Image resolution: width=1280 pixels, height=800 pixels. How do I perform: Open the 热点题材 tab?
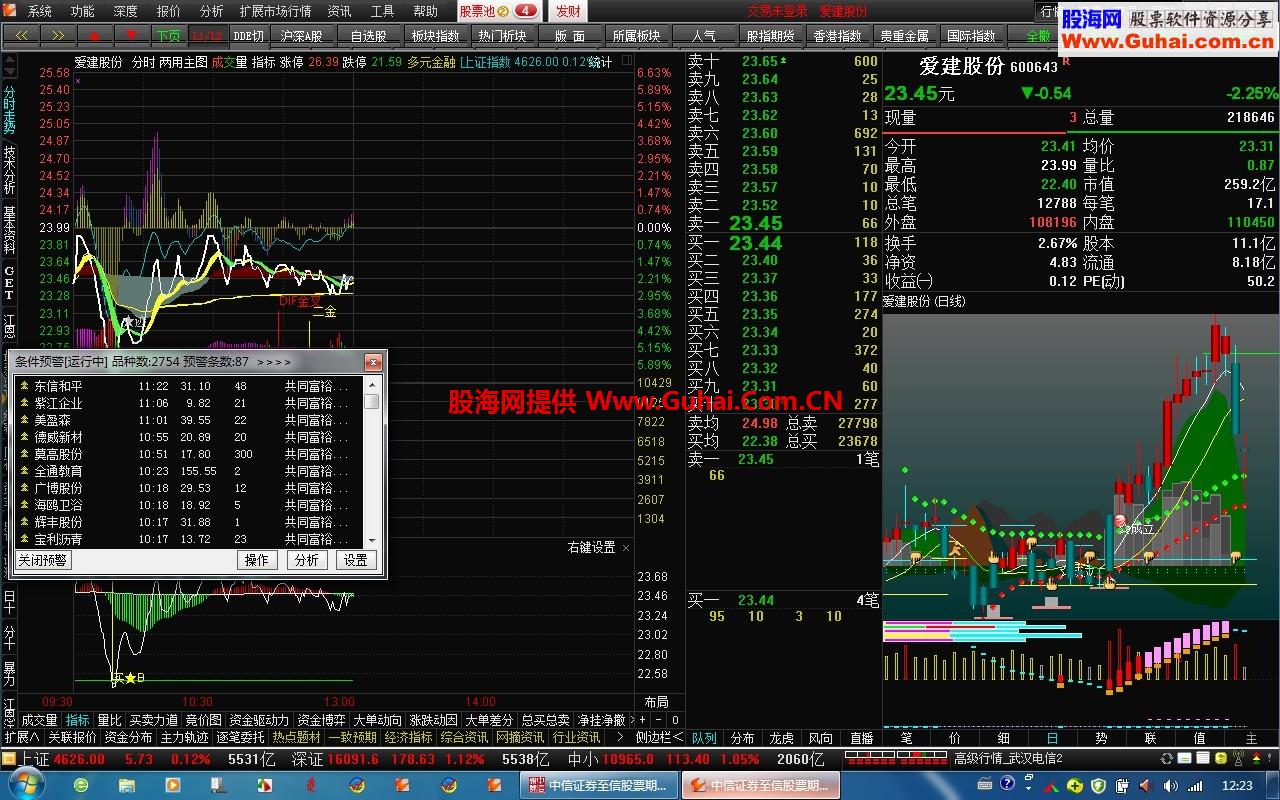[297, 737]
